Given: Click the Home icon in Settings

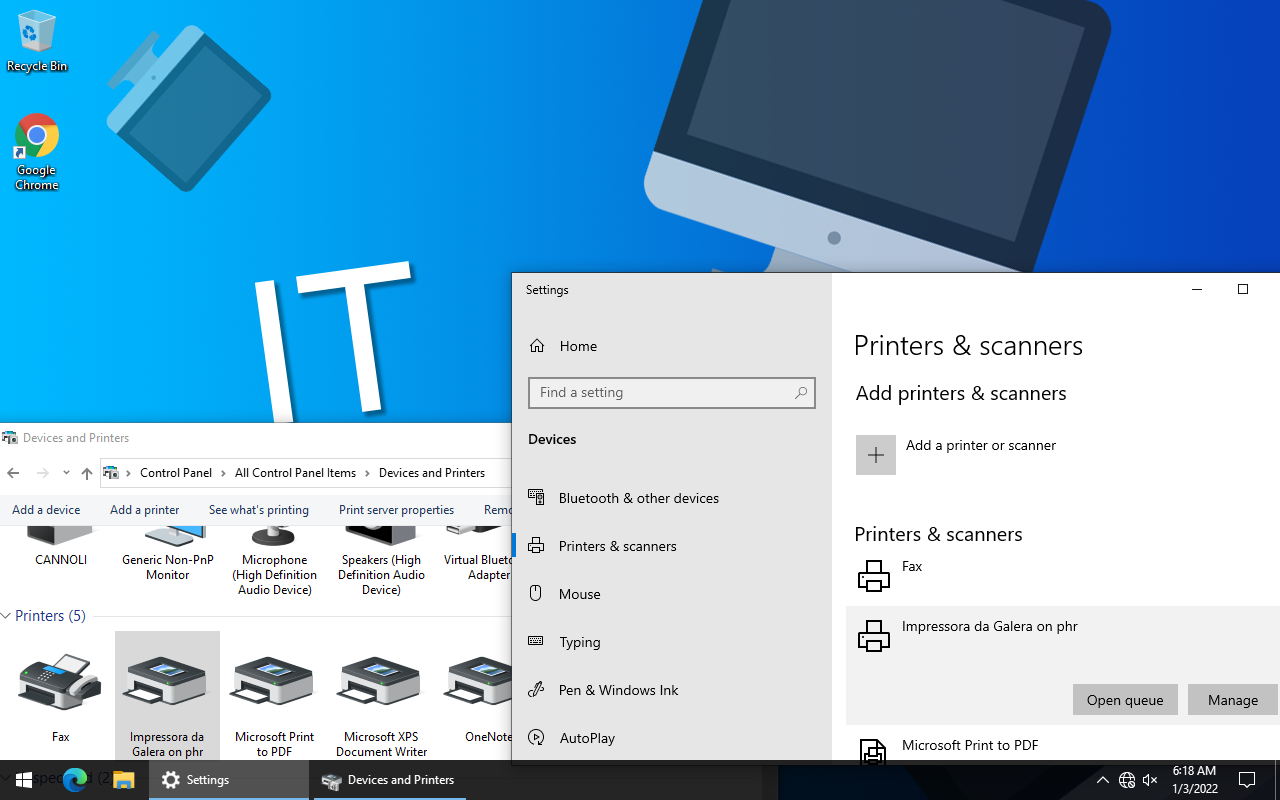Looking at the screenshot, I should coord(537,346).
